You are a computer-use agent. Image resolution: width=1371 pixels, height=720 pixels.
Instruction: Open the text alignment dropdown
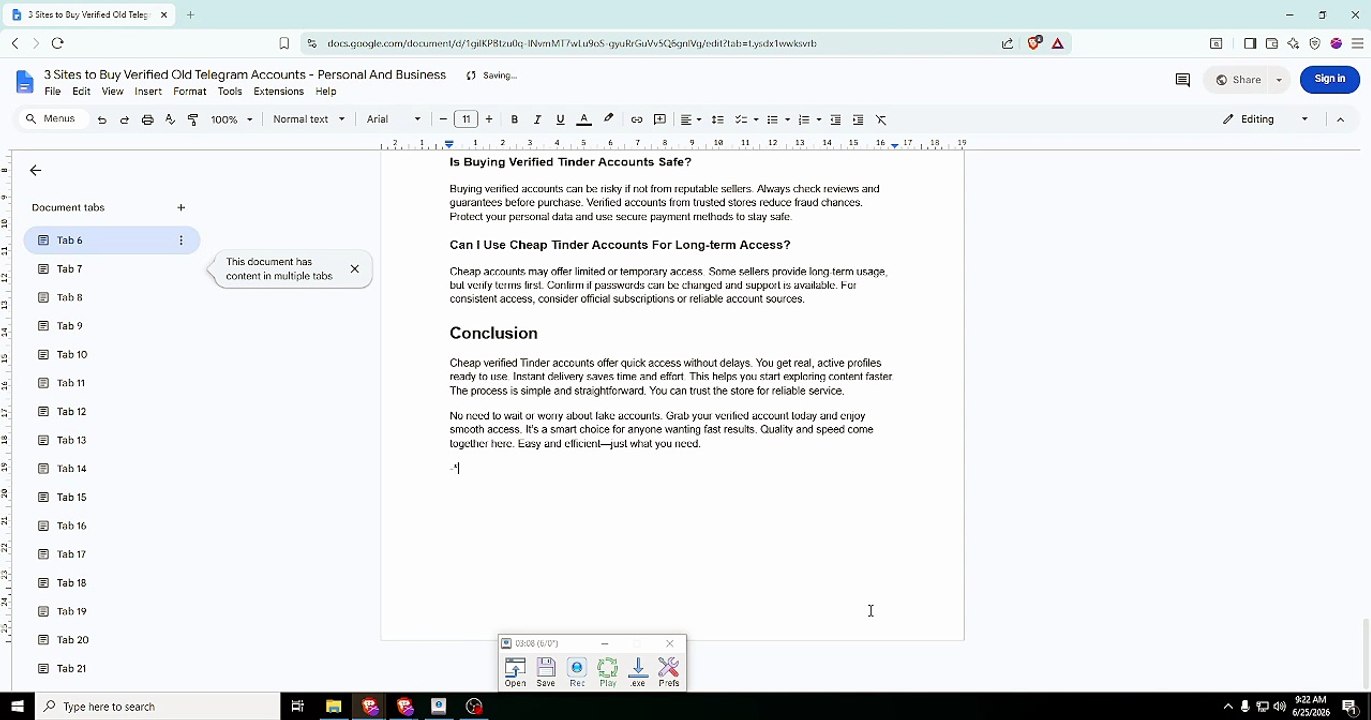coord(691,120)
